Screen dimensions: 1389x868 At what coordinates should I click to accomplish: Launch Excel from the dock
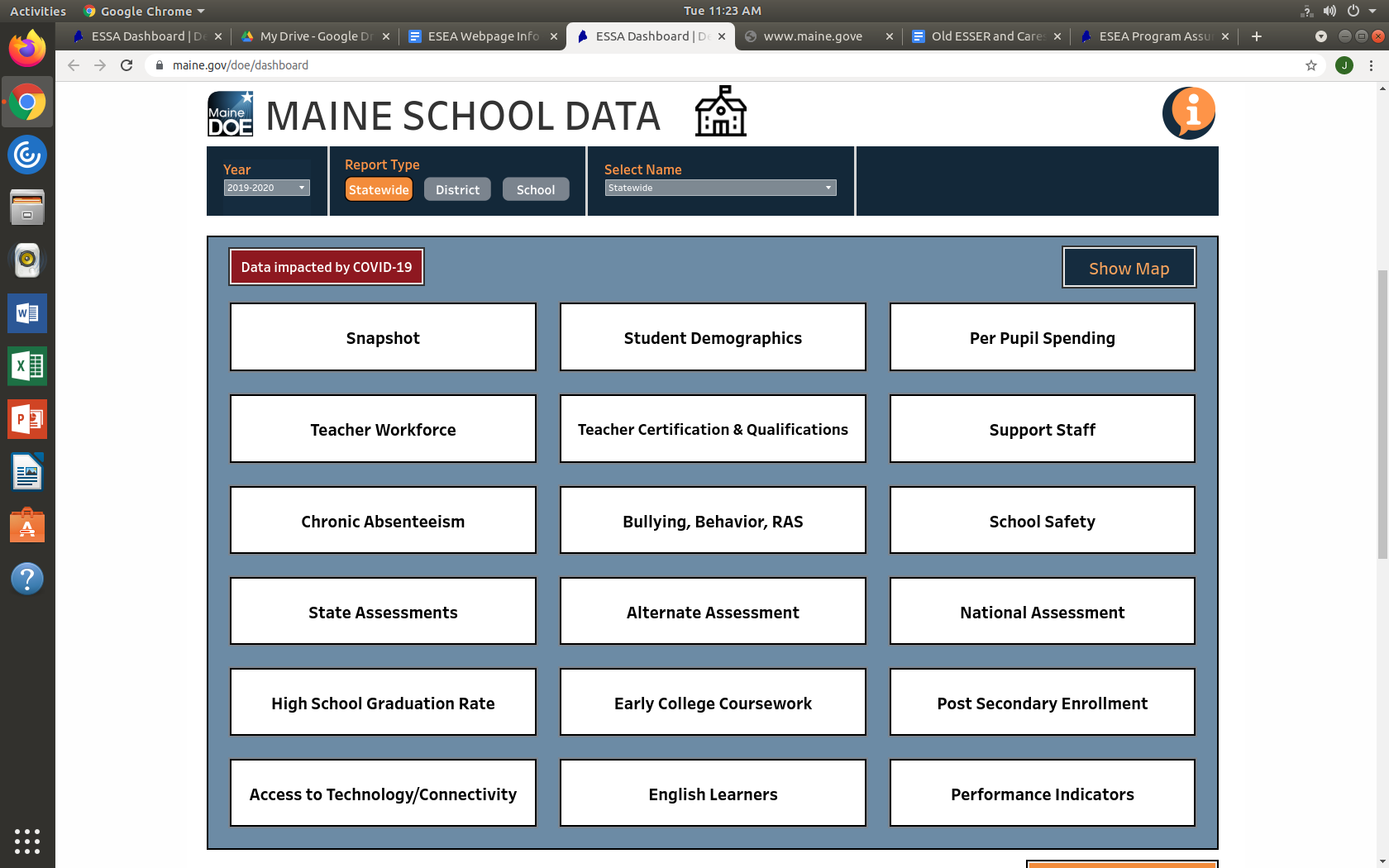pyautogui.click(x=27, y=366)
